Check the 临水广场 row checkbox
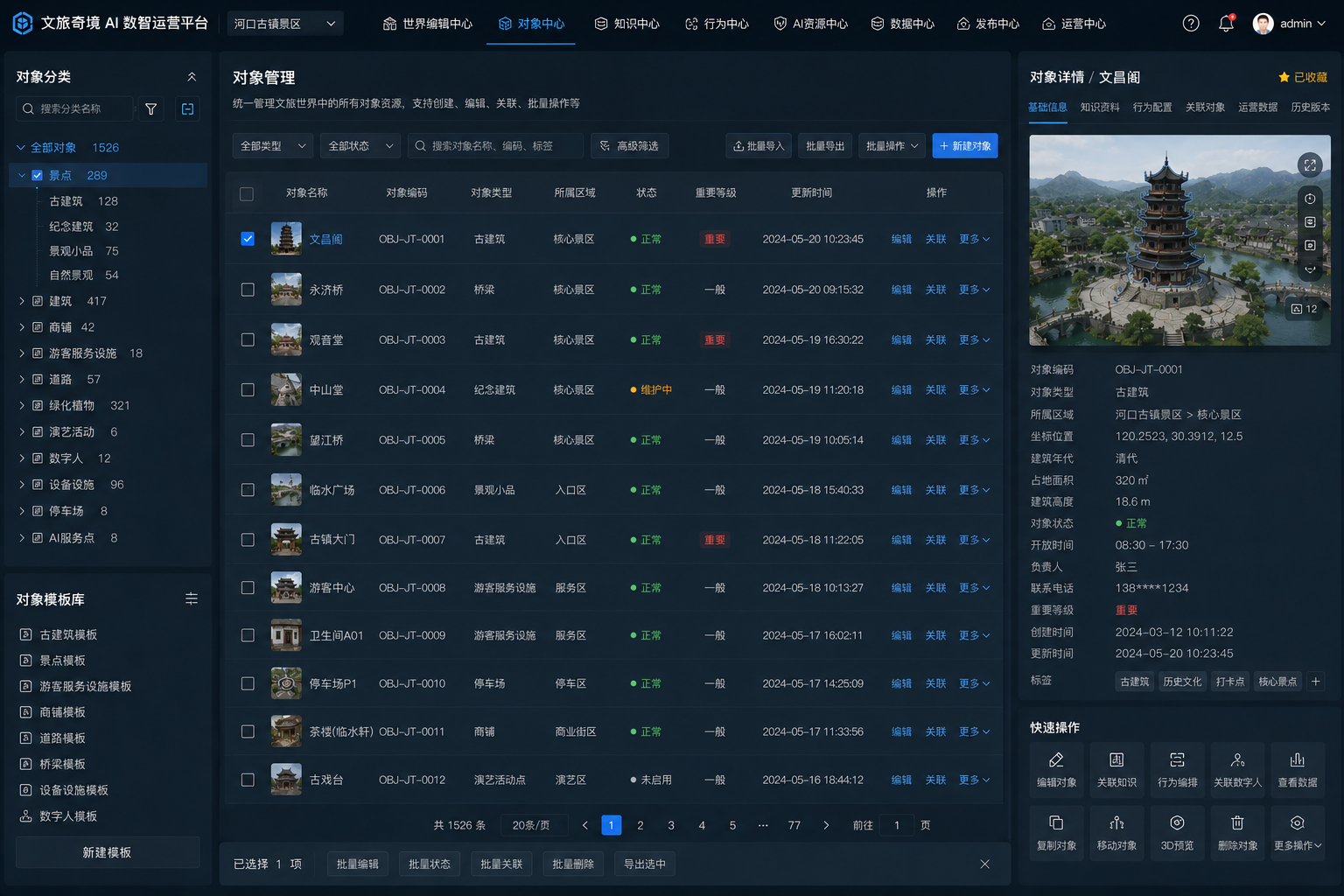The height and width of the screenshot is (896, 1344). (248, 490)
